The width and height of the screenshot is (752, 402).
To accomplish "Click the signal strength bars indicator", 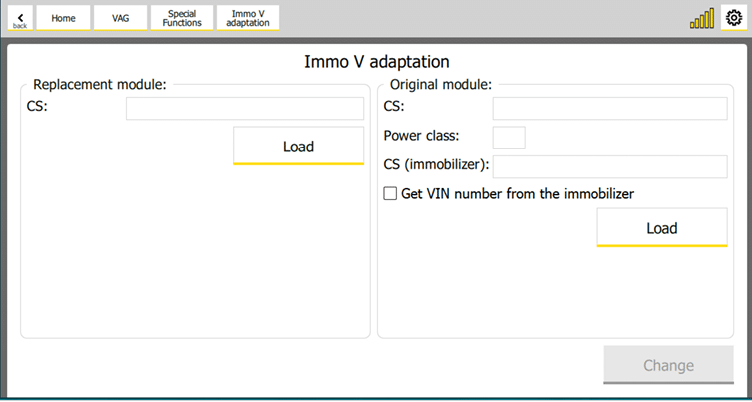I will pos(702,18).
